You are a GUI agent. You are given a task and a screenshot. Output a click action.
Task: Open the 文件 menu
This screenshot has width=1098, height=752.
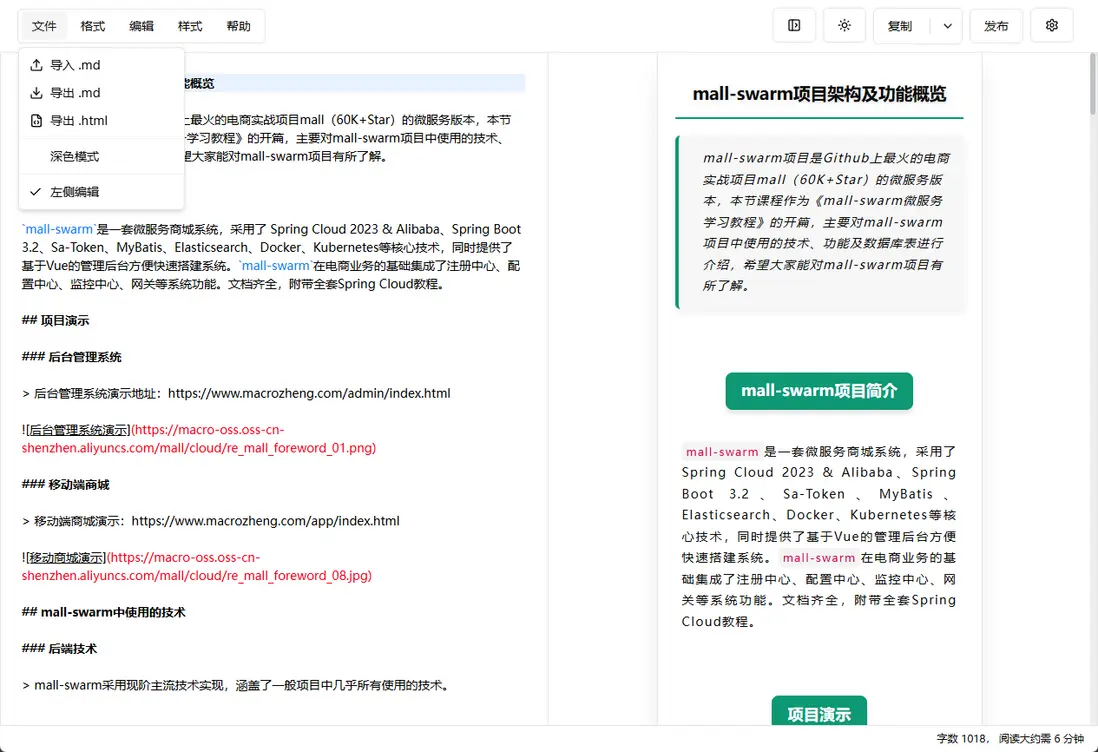point(44,26)
